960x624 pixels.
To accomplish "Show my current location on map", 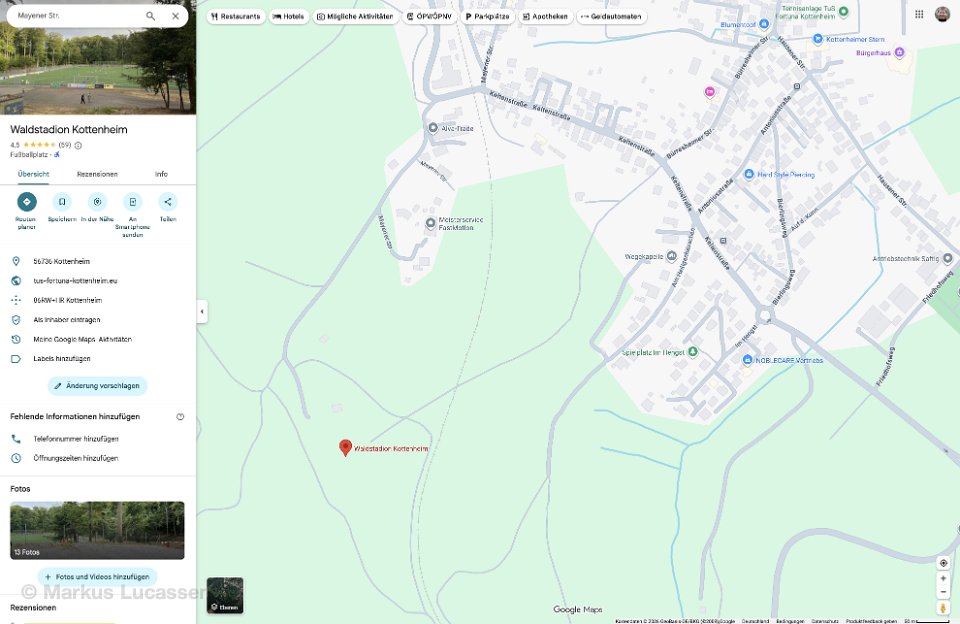I will click(x=943, y=563).
